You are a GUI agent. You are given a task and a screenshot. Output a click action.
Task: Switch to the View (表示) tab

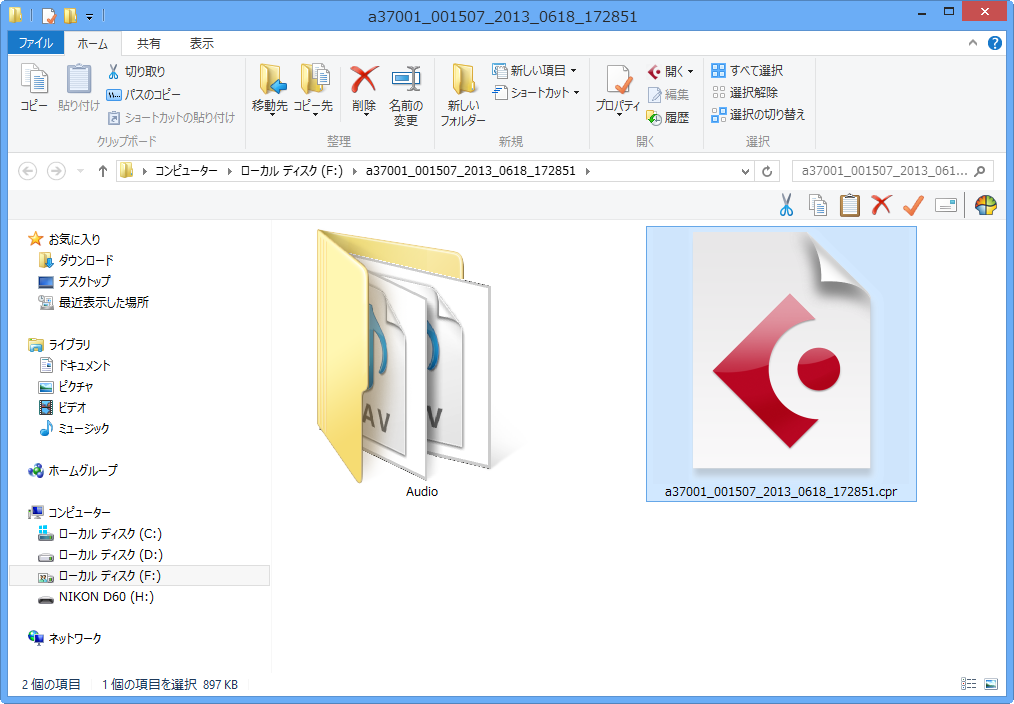click(x=201, y=44)
